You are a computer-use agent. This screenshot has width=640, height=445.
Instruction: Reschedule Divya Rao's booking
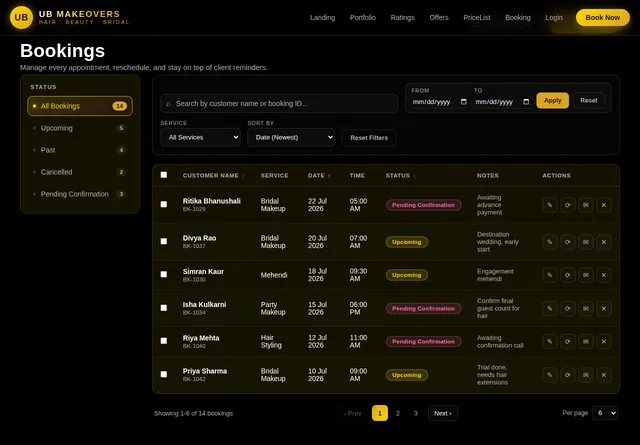tap(568, 242)
